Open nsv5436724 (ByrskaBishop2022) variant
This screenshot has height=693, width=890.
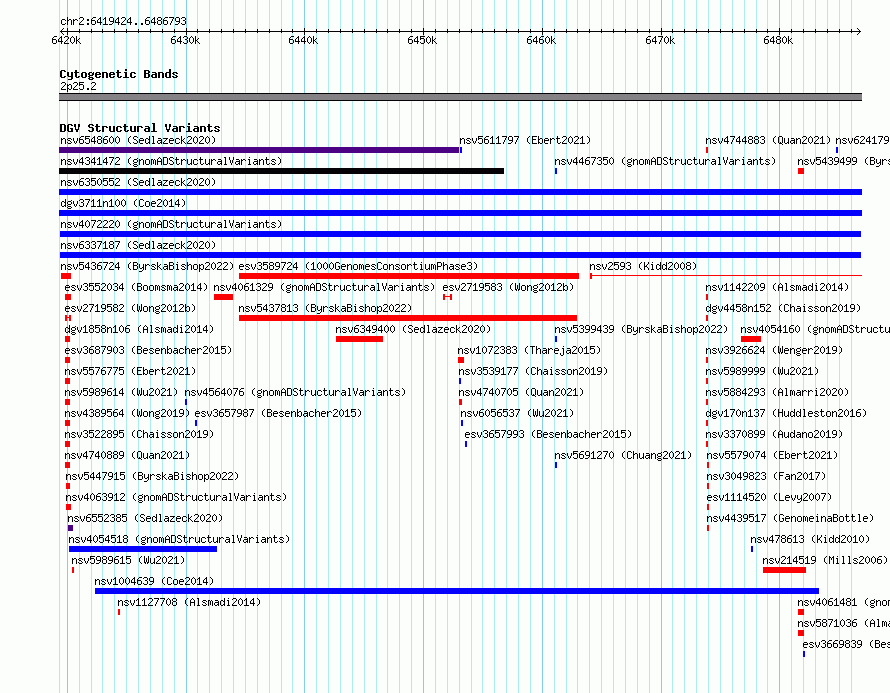[147, 266]
